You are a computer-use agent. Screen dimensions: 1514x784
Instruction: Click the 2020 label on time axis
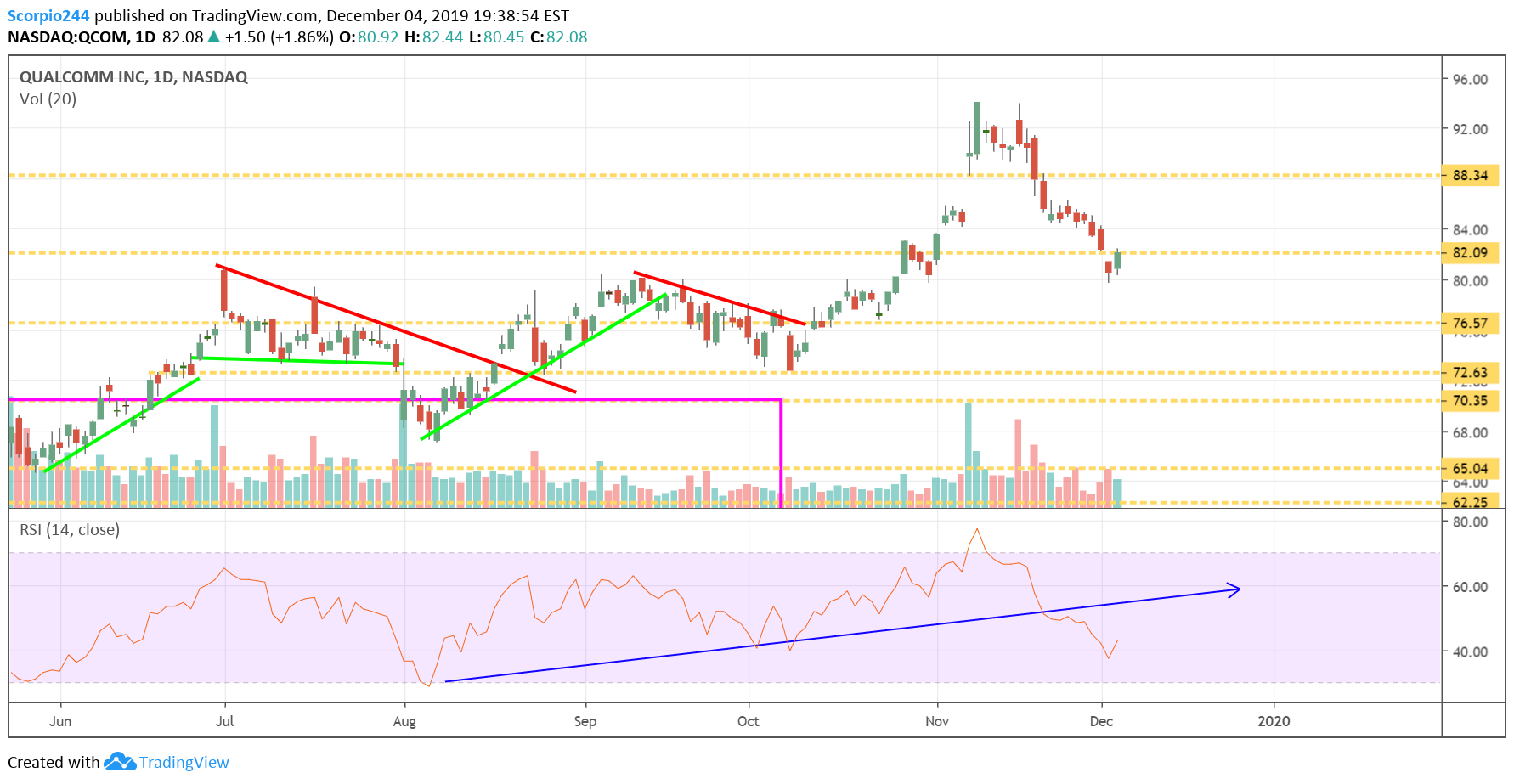click(1274, 721)
